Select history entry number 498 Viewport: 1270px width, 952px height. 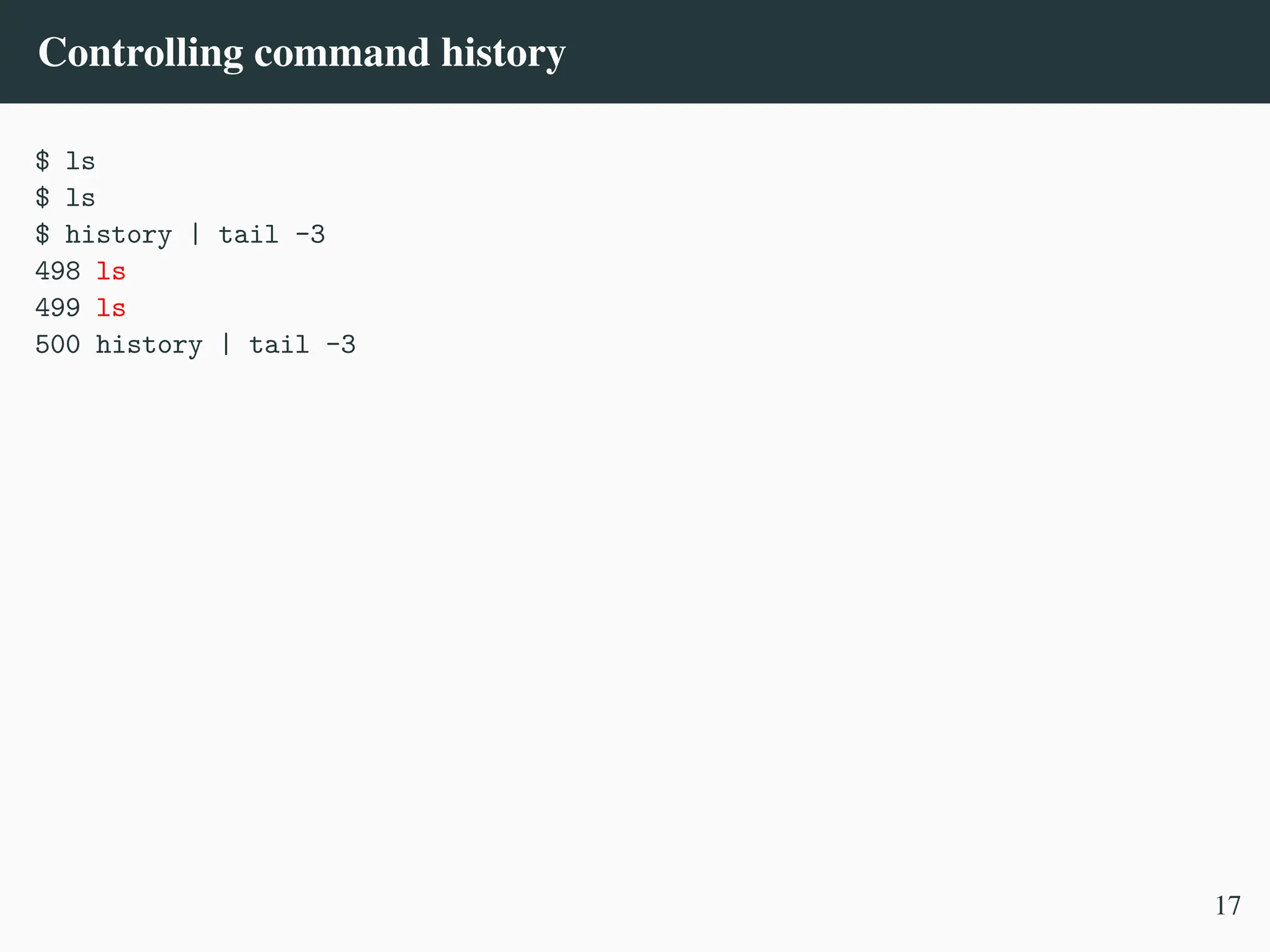[x=57, y=271]
